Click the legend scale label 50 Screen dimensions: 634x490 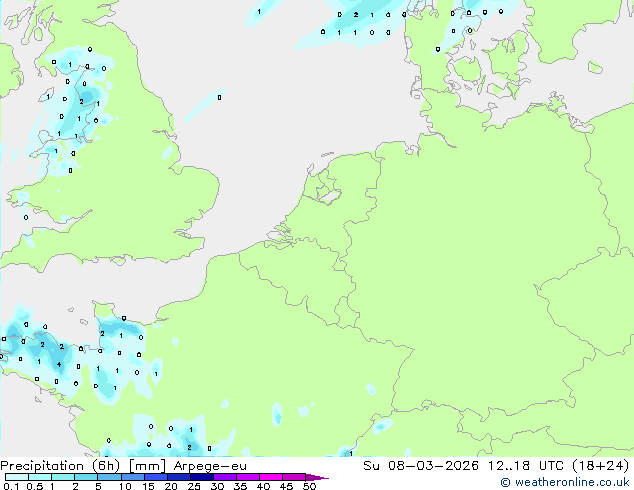310,486
